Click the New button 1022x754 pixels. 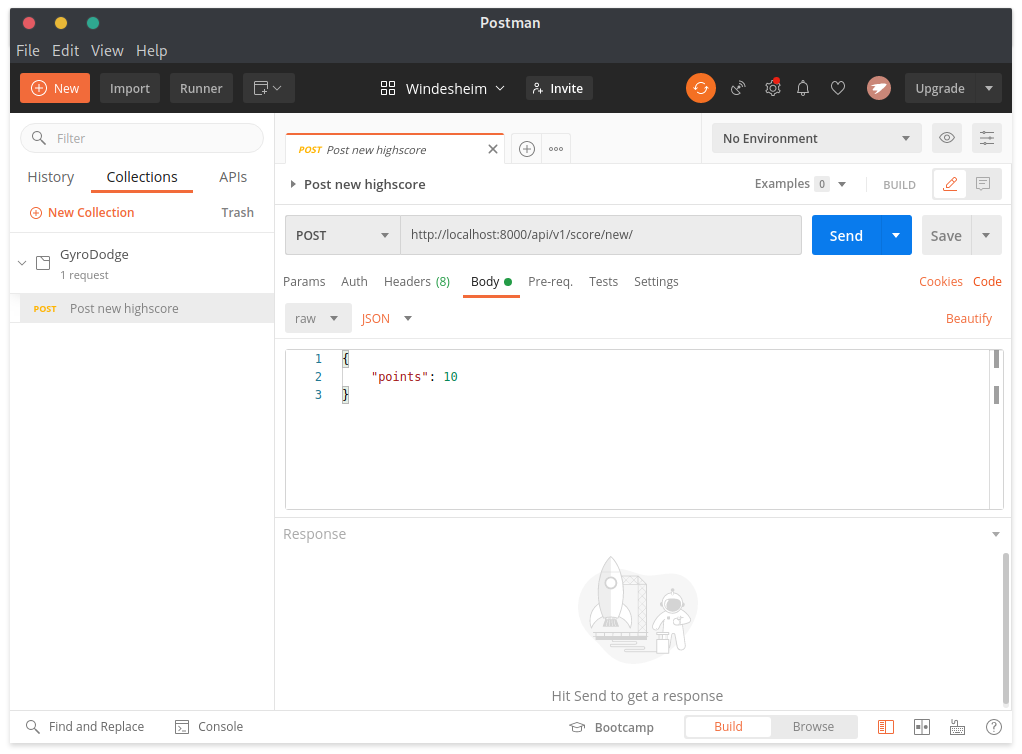pyautogui.click(x=55, y=88)
